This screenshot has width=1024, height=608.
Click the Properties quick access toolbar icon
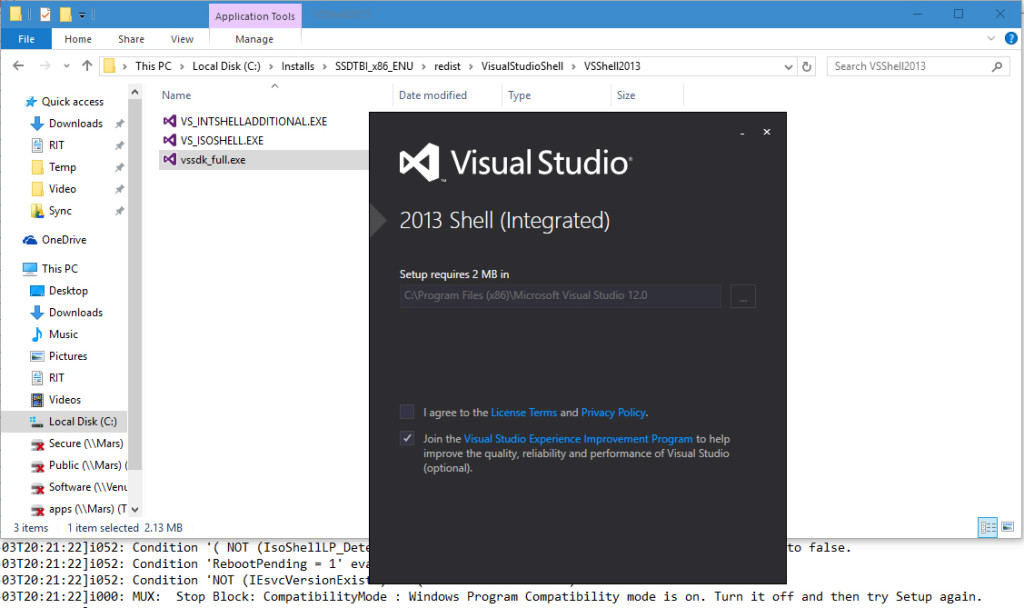point(45,14)
